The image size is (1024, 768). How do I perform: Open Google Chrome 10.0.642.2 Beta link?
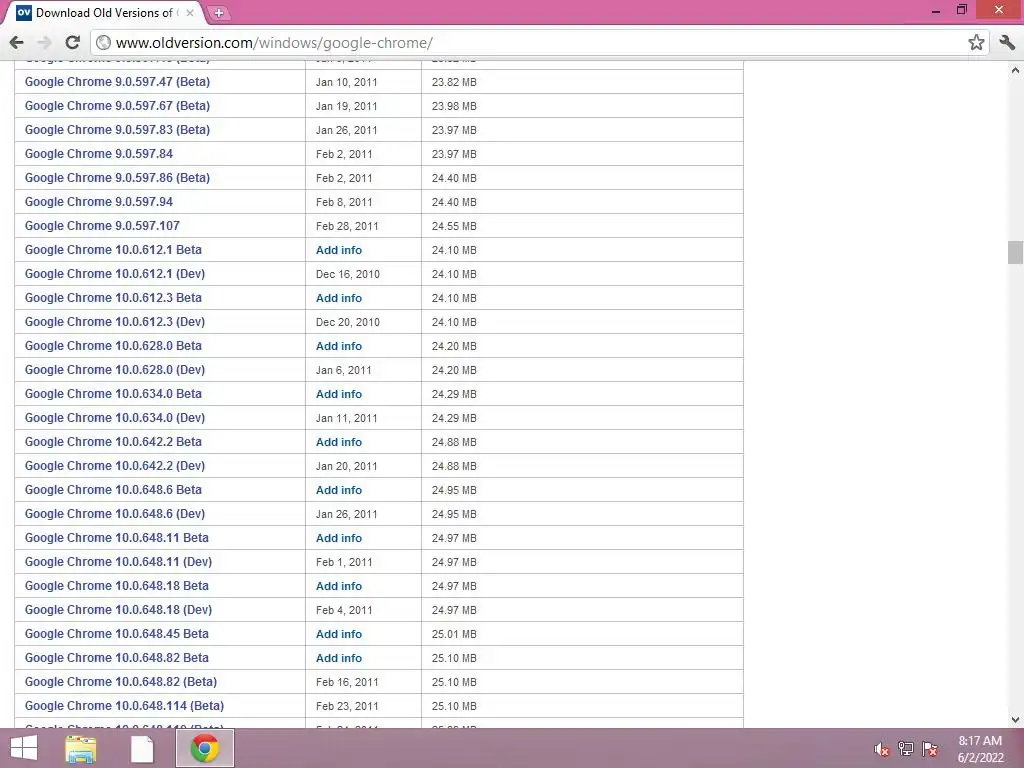coord(113,442)
